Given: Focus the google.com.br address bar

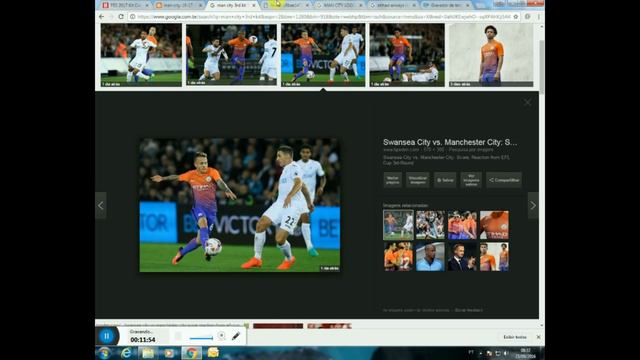Looking at the screenshot, I should coord(322,16).
